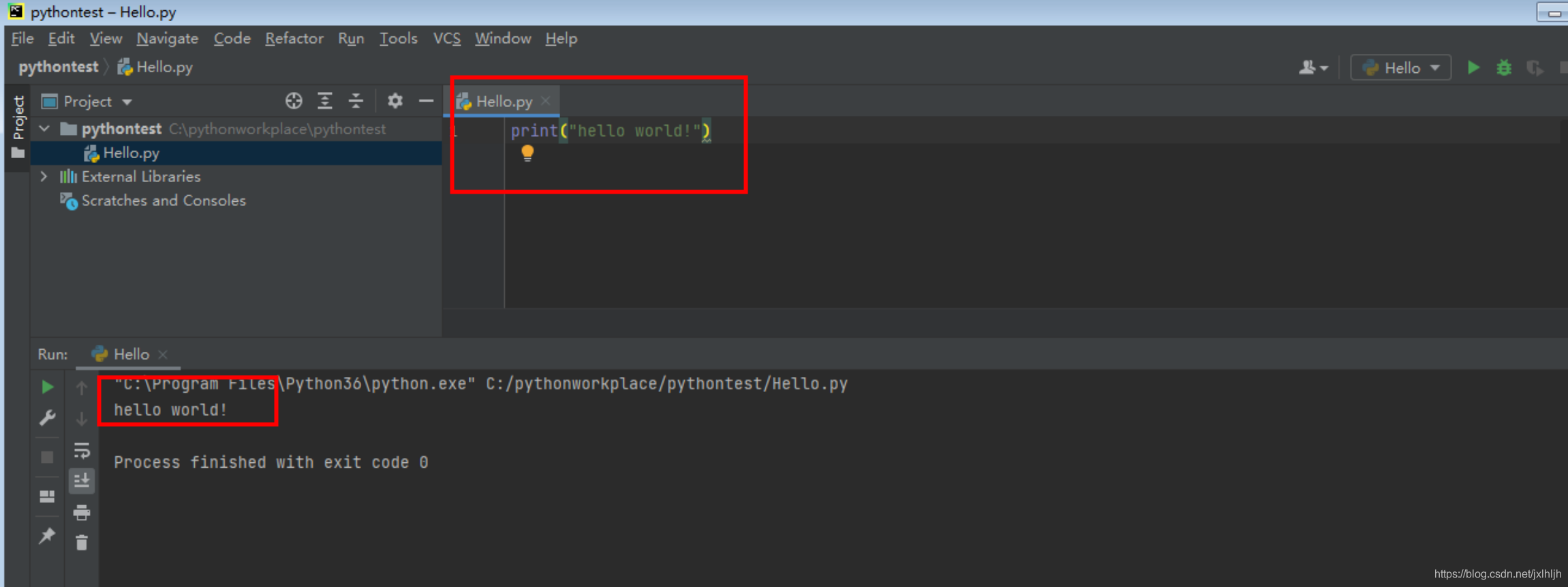Toggle scroll to end in console

coord(82,481)
